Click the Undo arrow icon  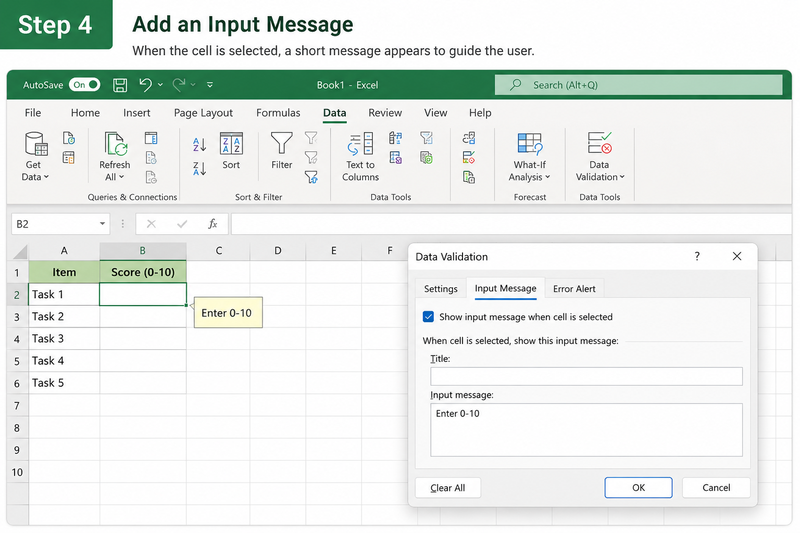click(145, 85)
